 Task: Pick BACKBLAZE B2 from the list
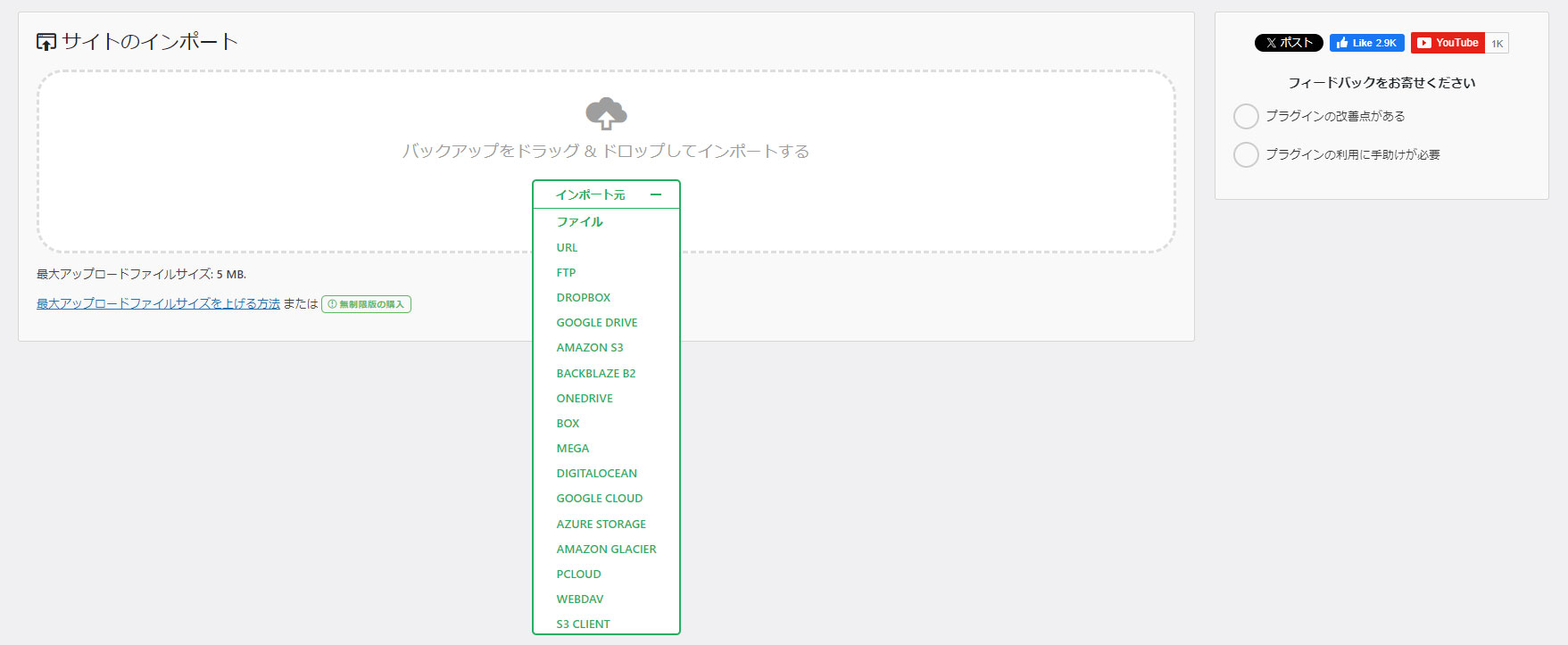tap(596, 373)
